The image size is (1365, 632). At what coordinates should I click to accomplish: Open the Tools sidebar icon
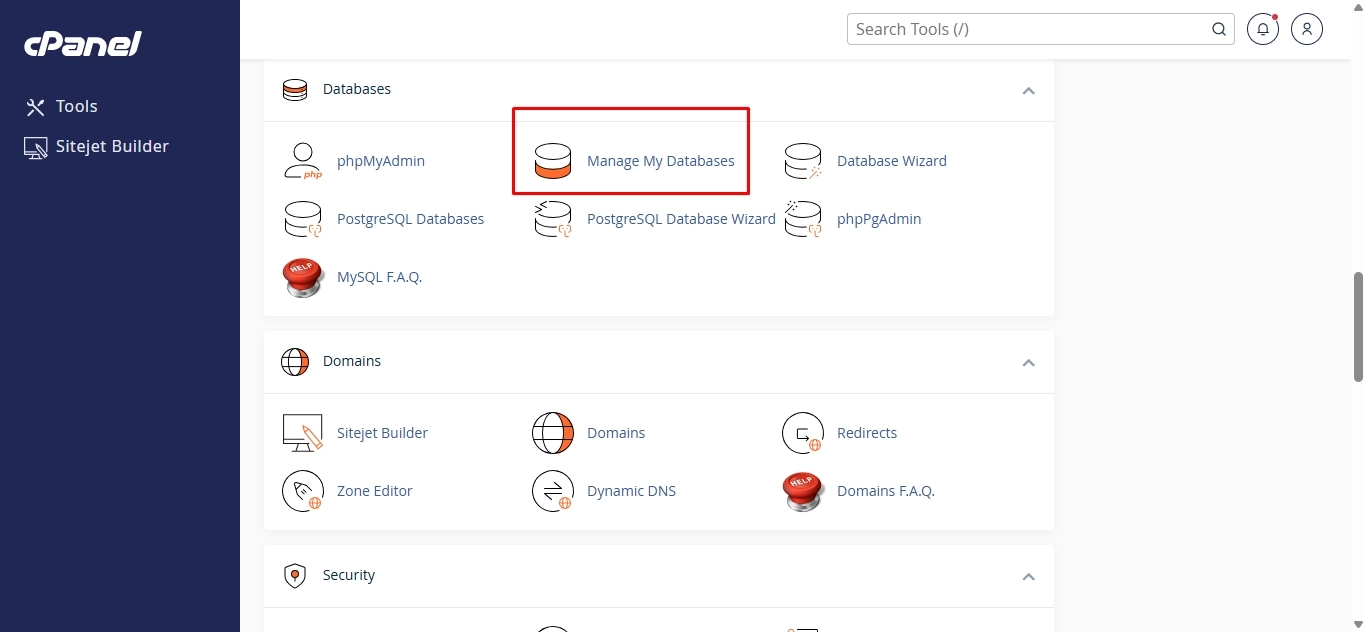coord(36,107)
